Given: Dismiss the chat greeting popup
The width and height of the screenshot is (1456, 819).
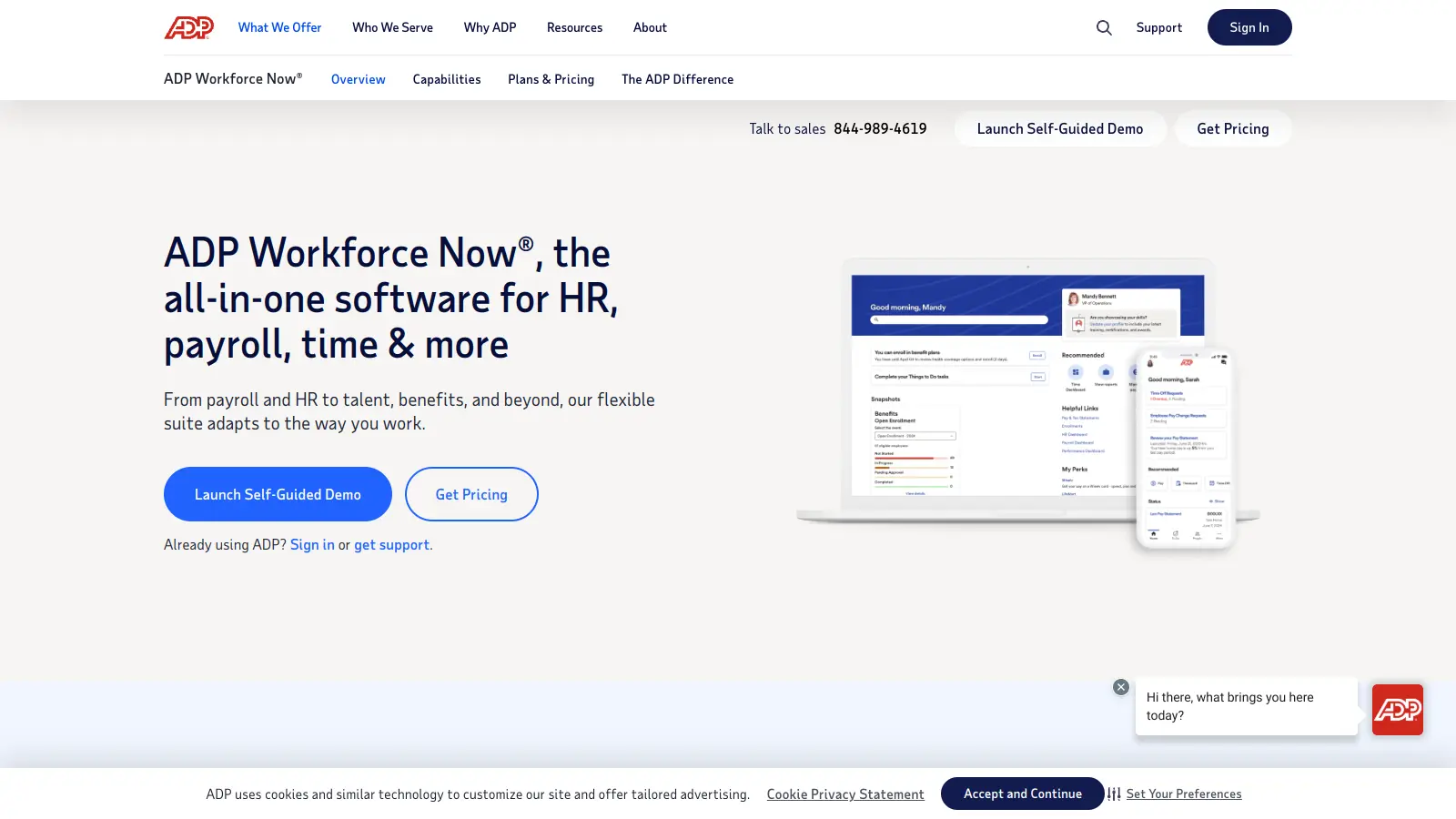Looking at the screenshot, I should (x=1120, y=686).
